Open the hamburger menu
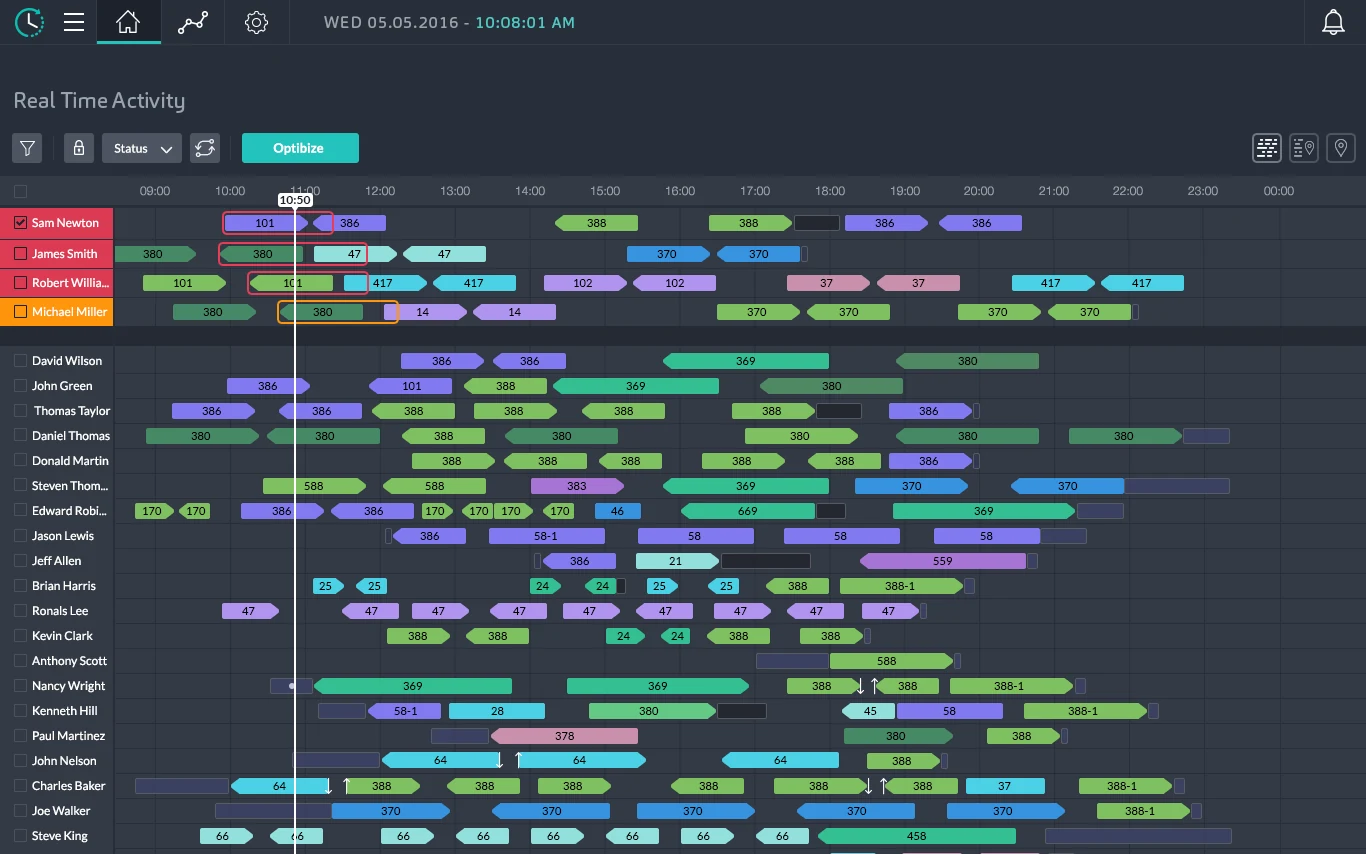This screenshot has width=1366, height=854. pyautogui.click(x=74, y=22)
